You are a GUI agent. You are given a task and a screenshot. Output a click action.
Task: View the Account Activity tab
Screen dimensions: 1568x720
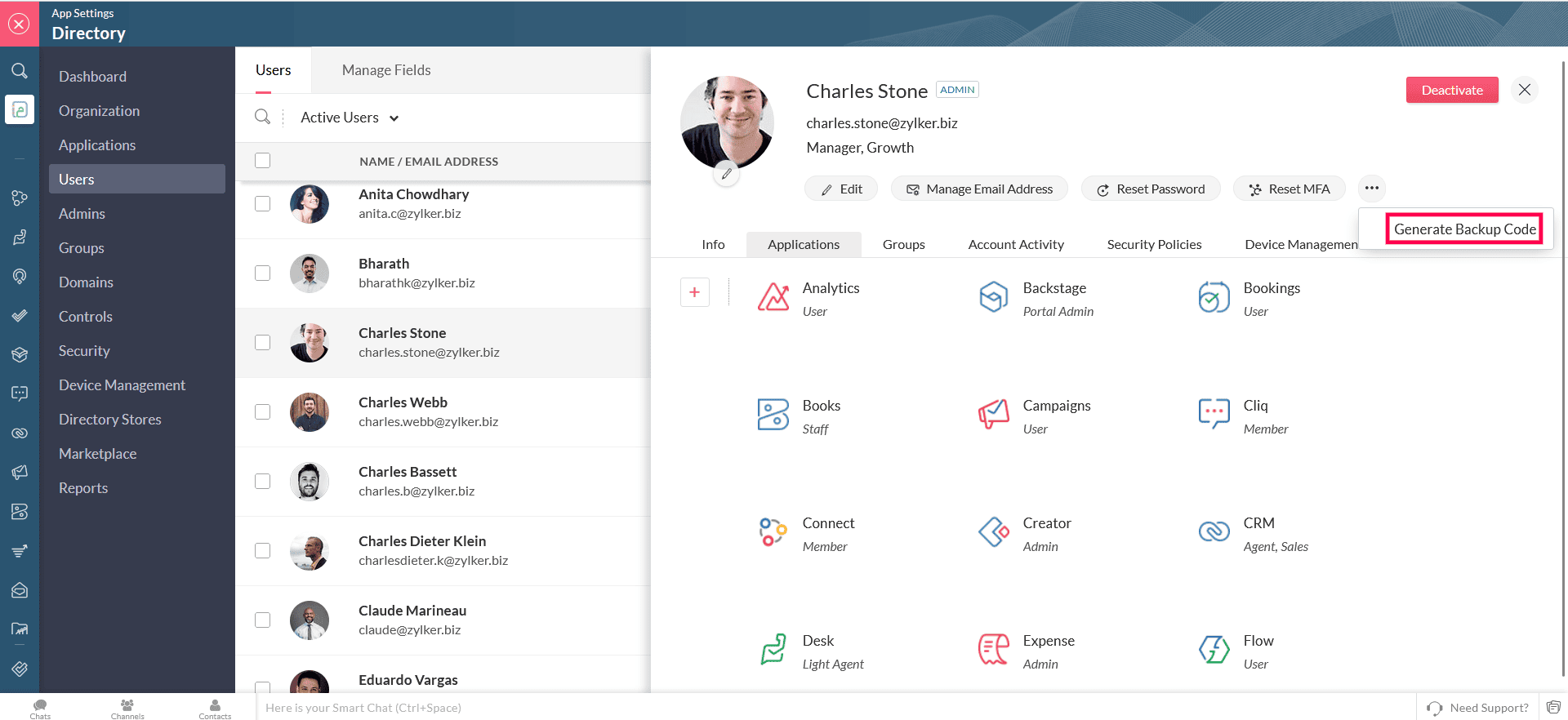point(1016,245)
